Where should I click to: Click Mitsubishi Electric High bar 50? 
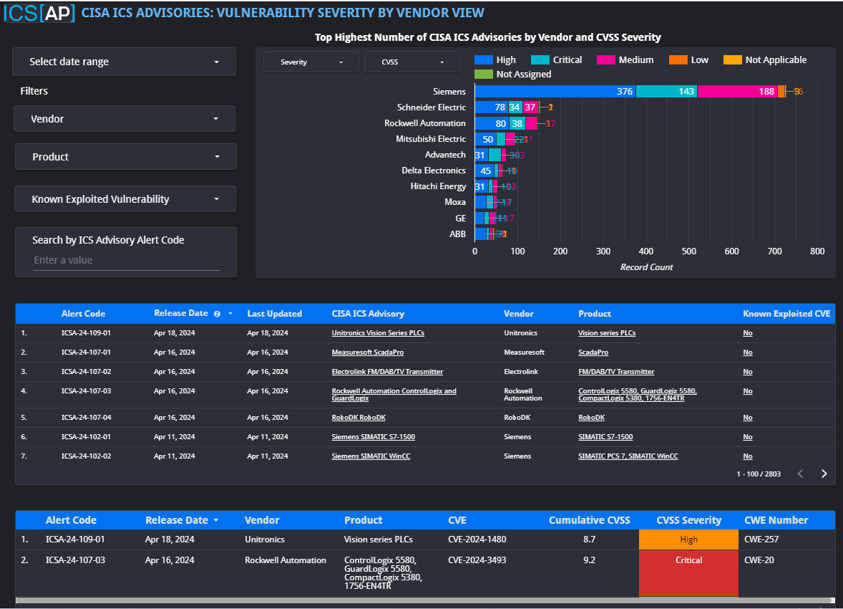(486, 139)
